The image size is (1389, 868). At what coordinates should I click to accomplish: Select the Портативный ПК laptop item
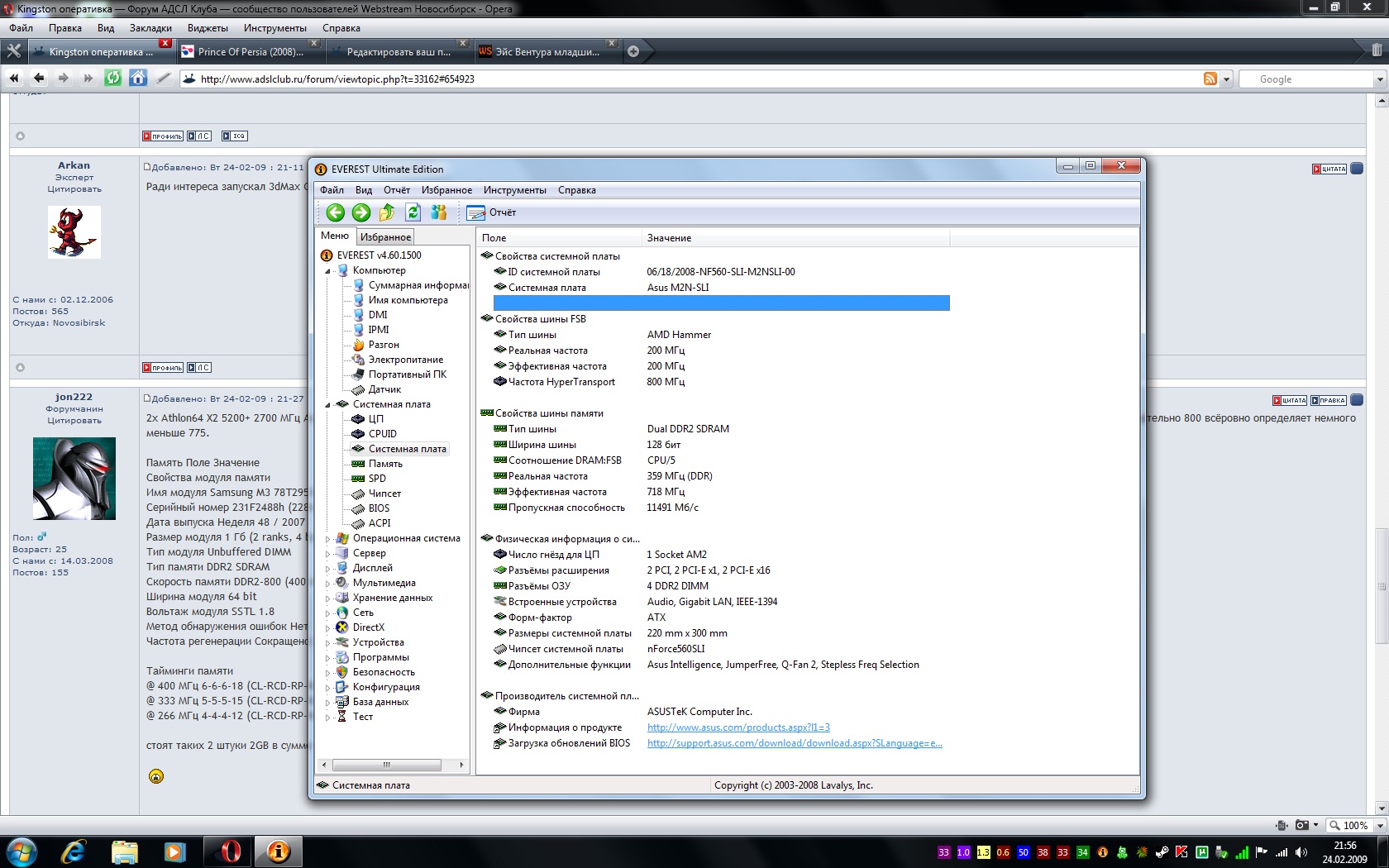pos(407,374)
